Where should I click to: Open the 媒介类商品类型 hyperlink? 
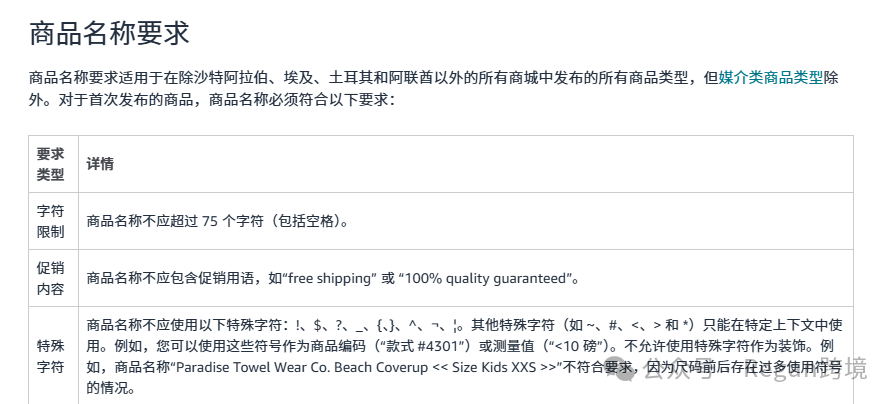click(x=770, y=78)
